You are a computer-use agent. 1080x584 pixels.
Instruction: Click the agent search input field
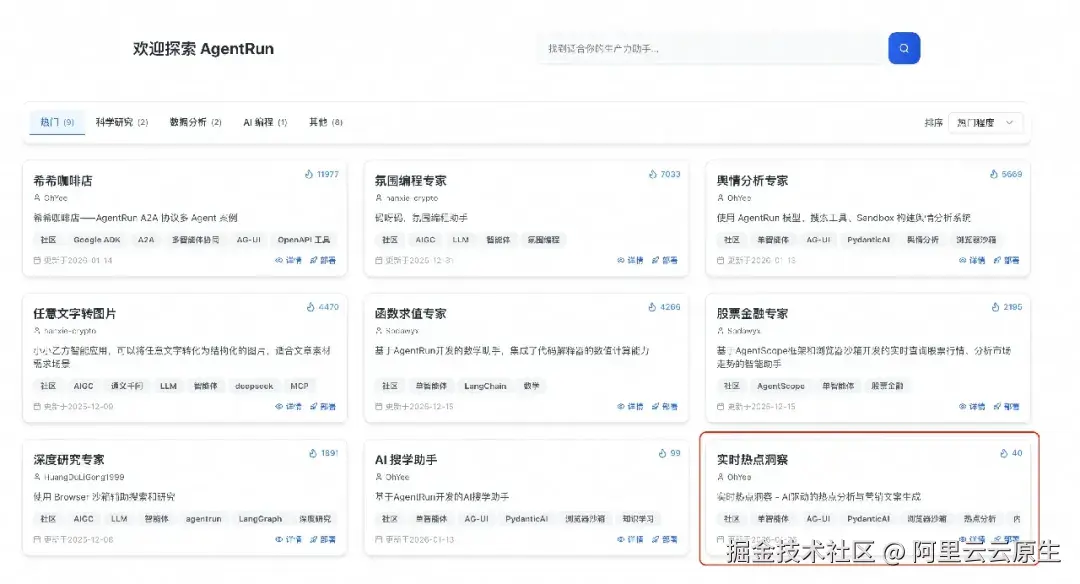pos(712,48)
